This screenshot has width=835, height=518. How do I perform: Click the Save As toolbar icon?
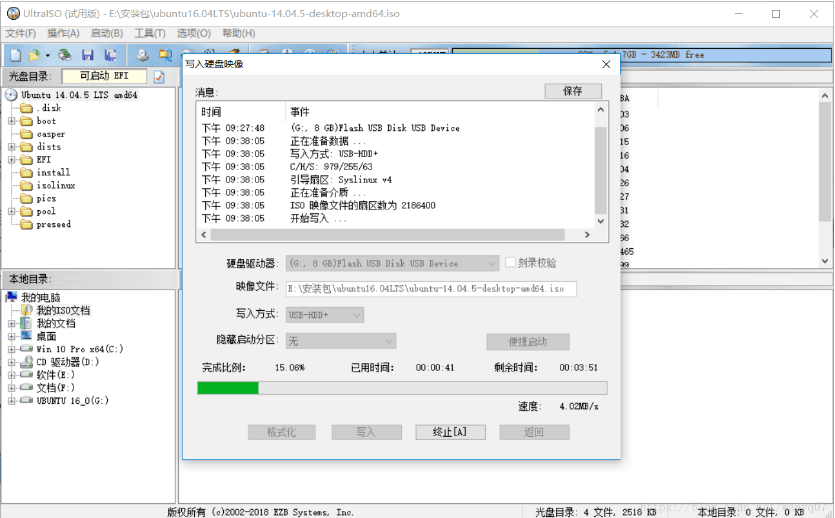point(111,55)
